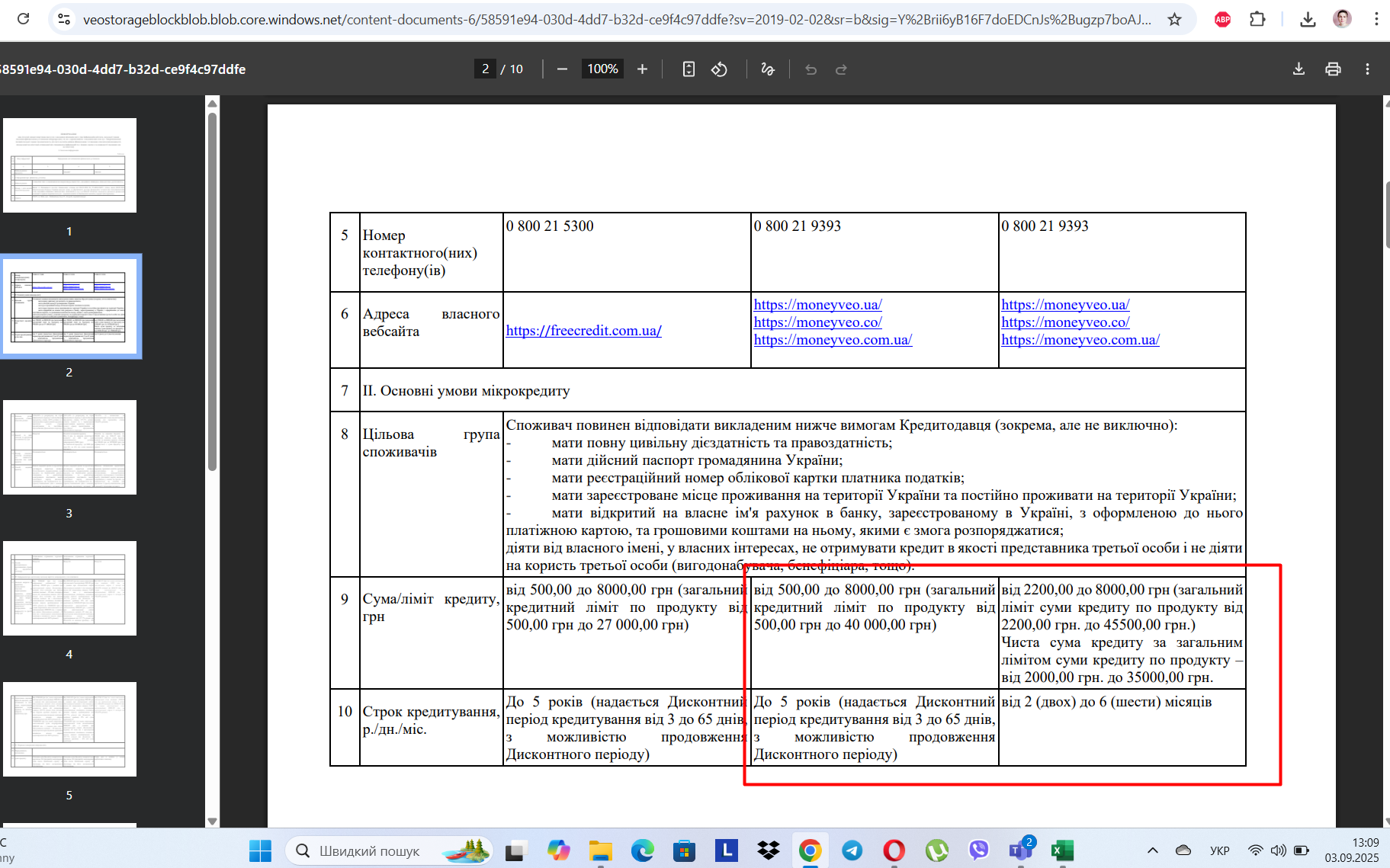Open volume control in system tray
Screen dimensions: 1390x868
(x=1278, y=850)
